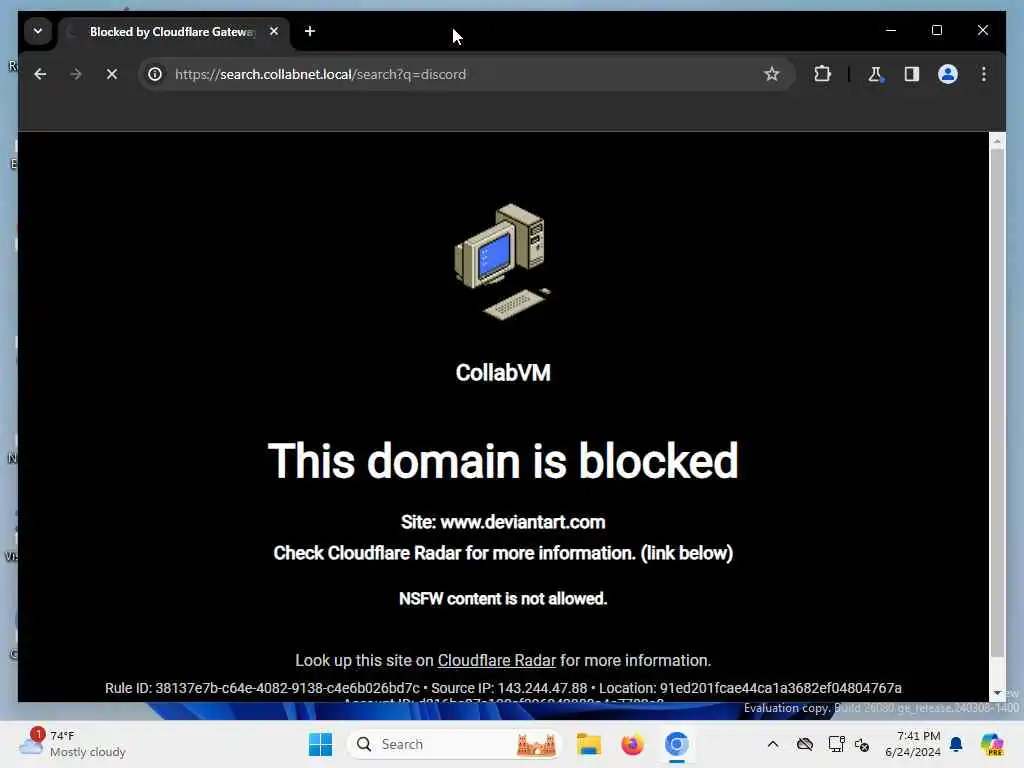Close the Blocked by Cloudflare Gateway tab
The image size is (1024, 768).
(x=274, y=31)
